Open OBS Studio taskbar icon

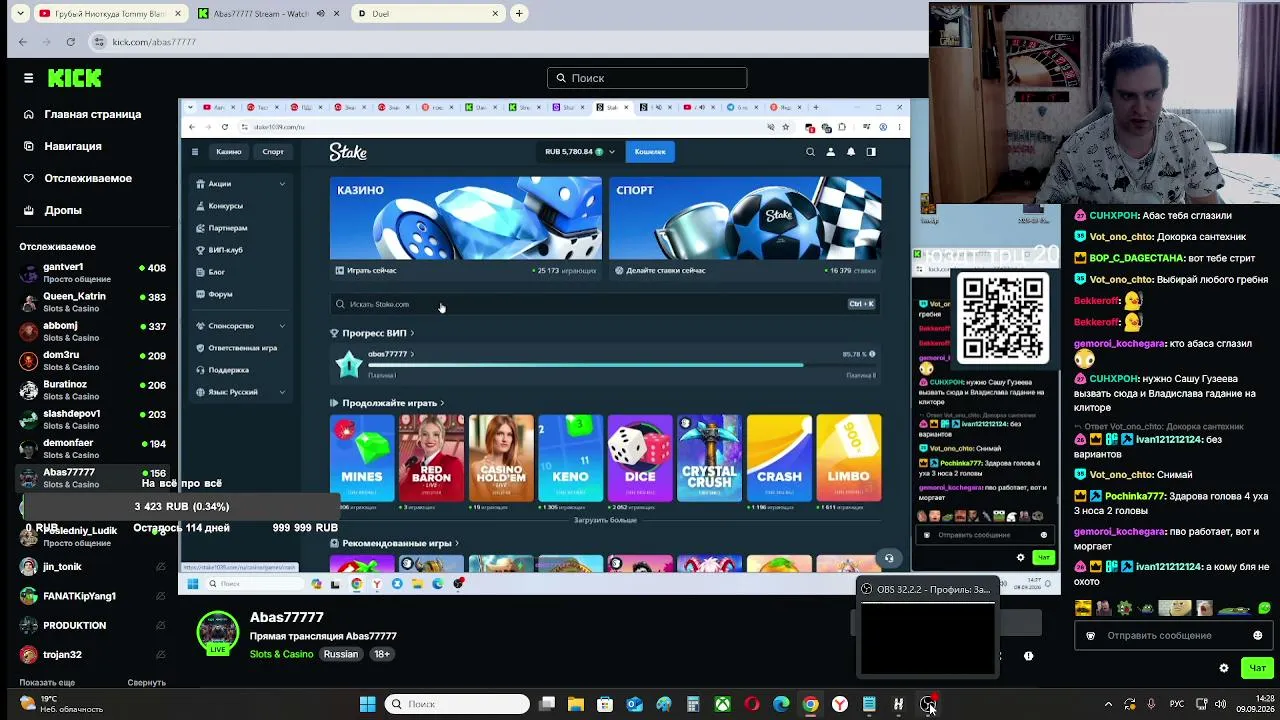tap(928, 704)
